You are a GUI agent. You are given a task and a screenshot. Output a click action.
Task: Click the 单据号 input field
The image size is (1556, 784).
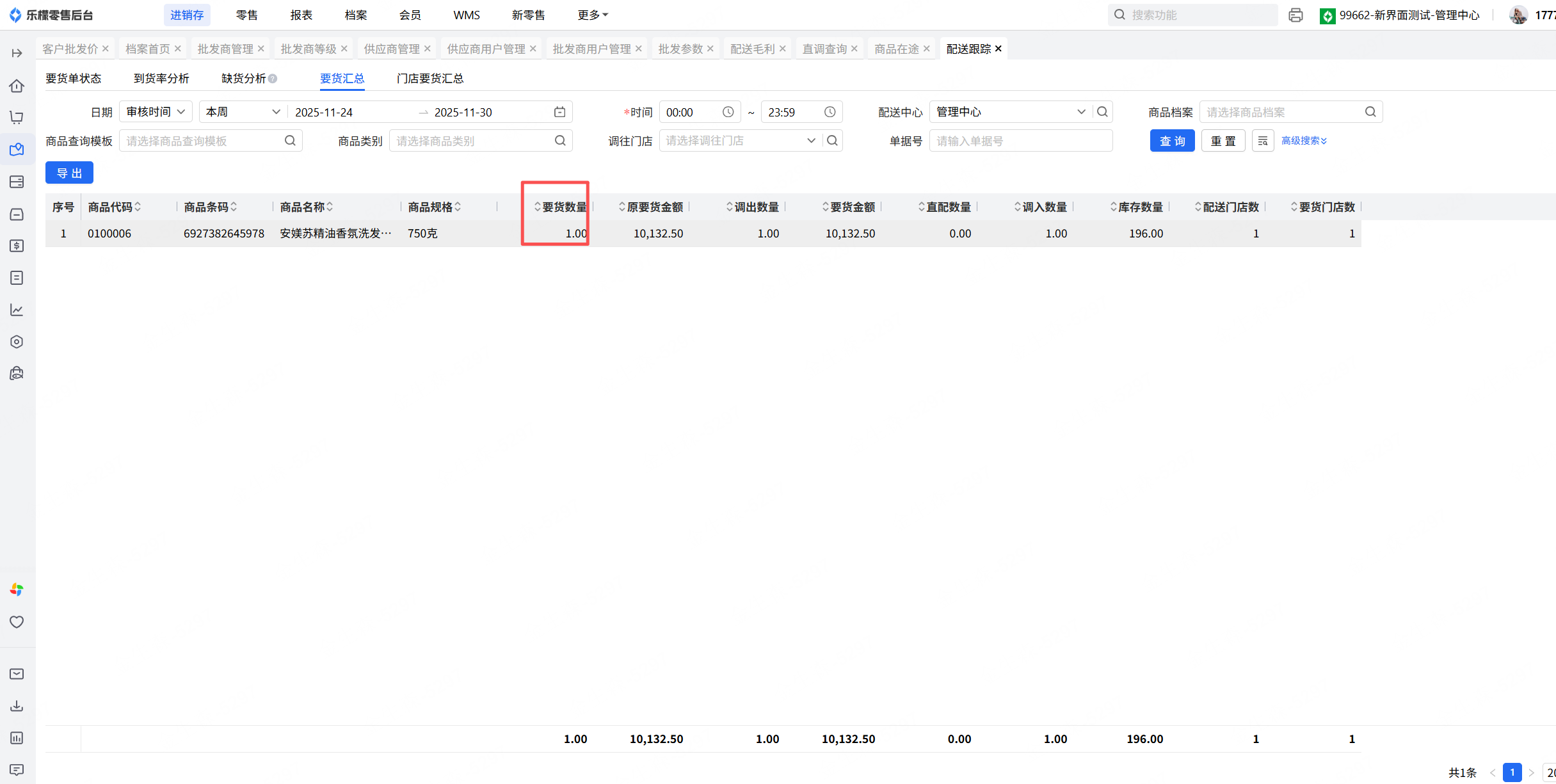pos(1020,141)
